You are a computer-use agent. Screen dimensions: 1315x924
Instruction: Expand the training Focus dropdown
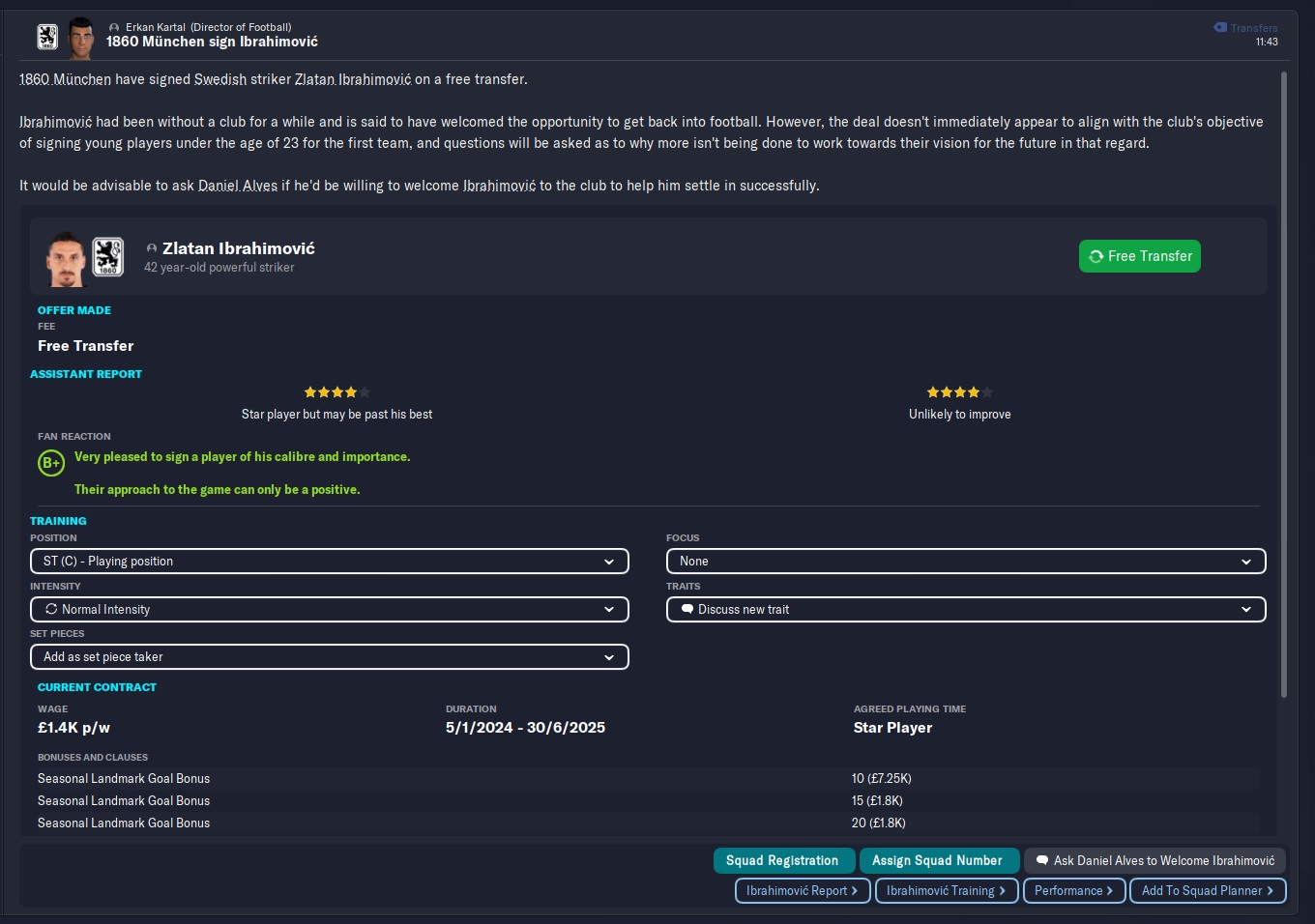(965, 562)
